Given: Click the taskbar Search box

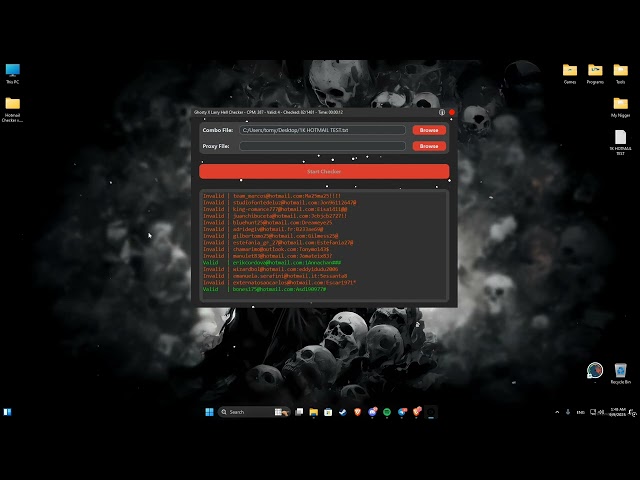Looking at the screenshot, I should coord(254,412).
